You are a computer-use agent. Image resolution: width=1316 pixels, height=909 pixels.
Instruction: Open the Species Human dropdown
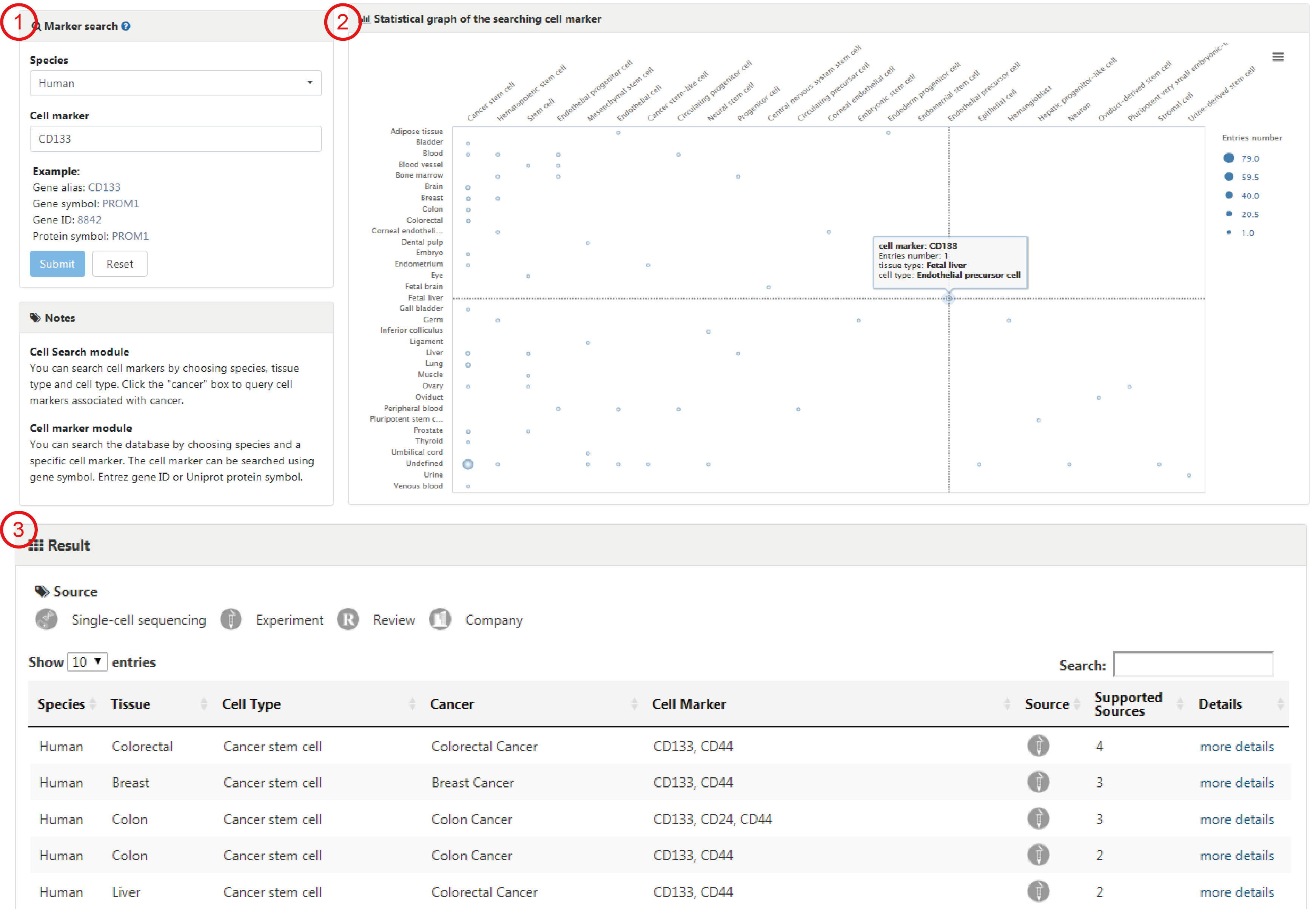point(176,83)
